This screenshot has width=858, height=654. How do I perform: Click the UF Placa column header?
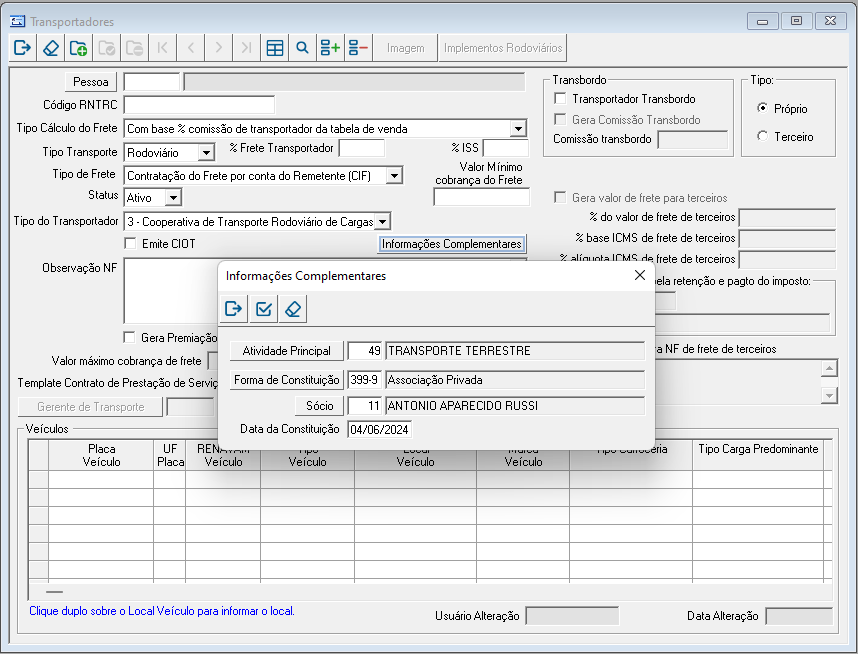170,455
